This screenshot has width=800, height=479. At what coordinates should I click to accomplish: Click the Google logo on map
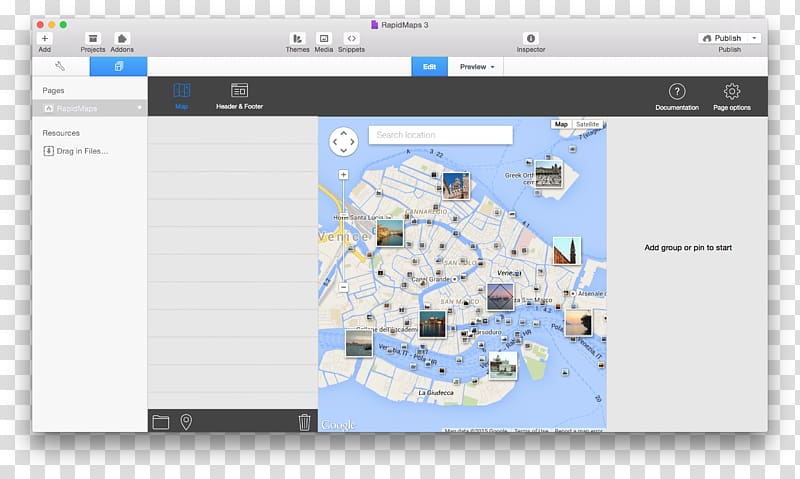[x=338, y=424]
